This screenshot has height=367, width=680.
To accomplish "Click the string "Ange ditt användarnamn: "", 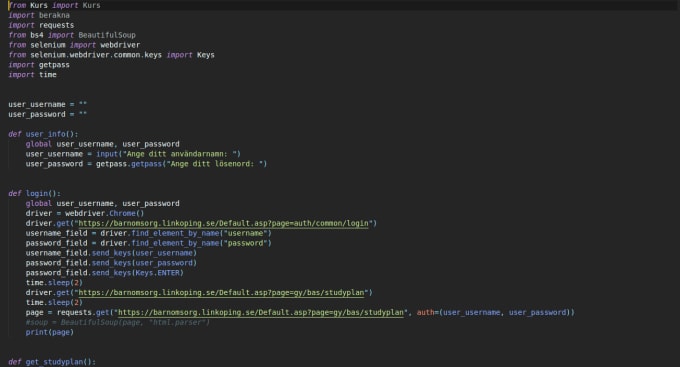I will click(x=181, y=154).
